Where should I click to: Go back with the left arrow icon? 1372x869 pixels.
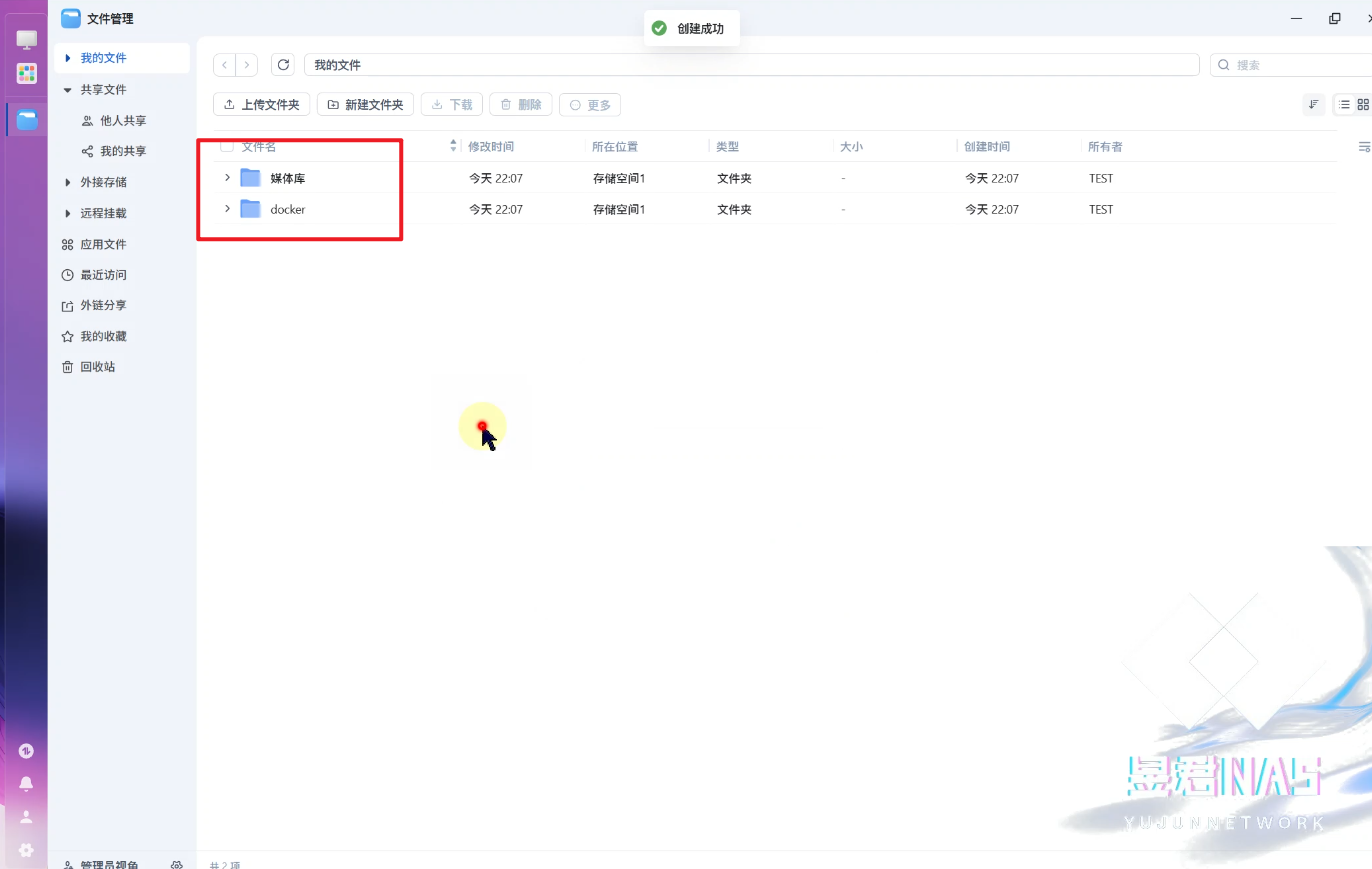coord(225,65)
